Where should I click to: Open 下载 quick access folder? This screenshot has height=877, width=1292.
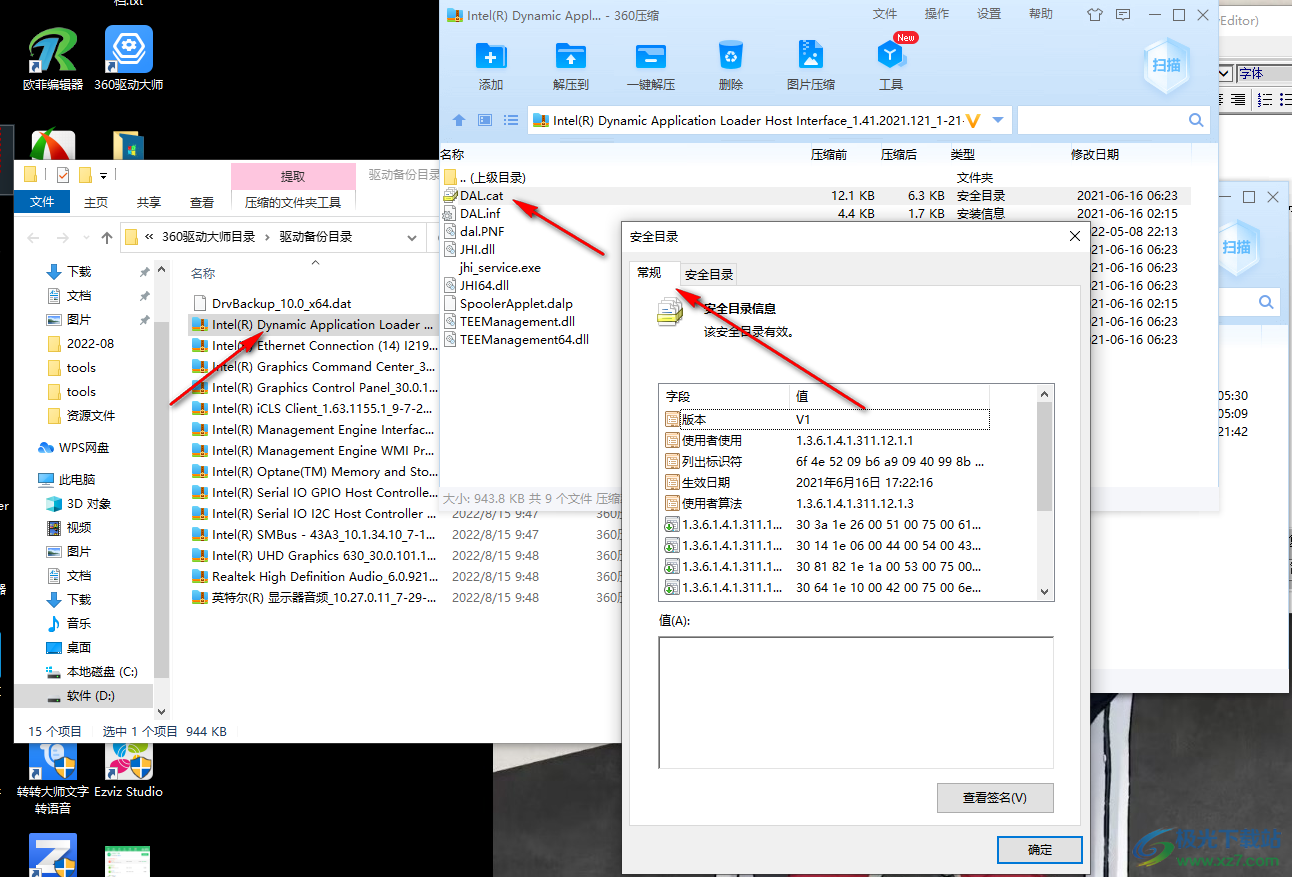coord(79,272)
